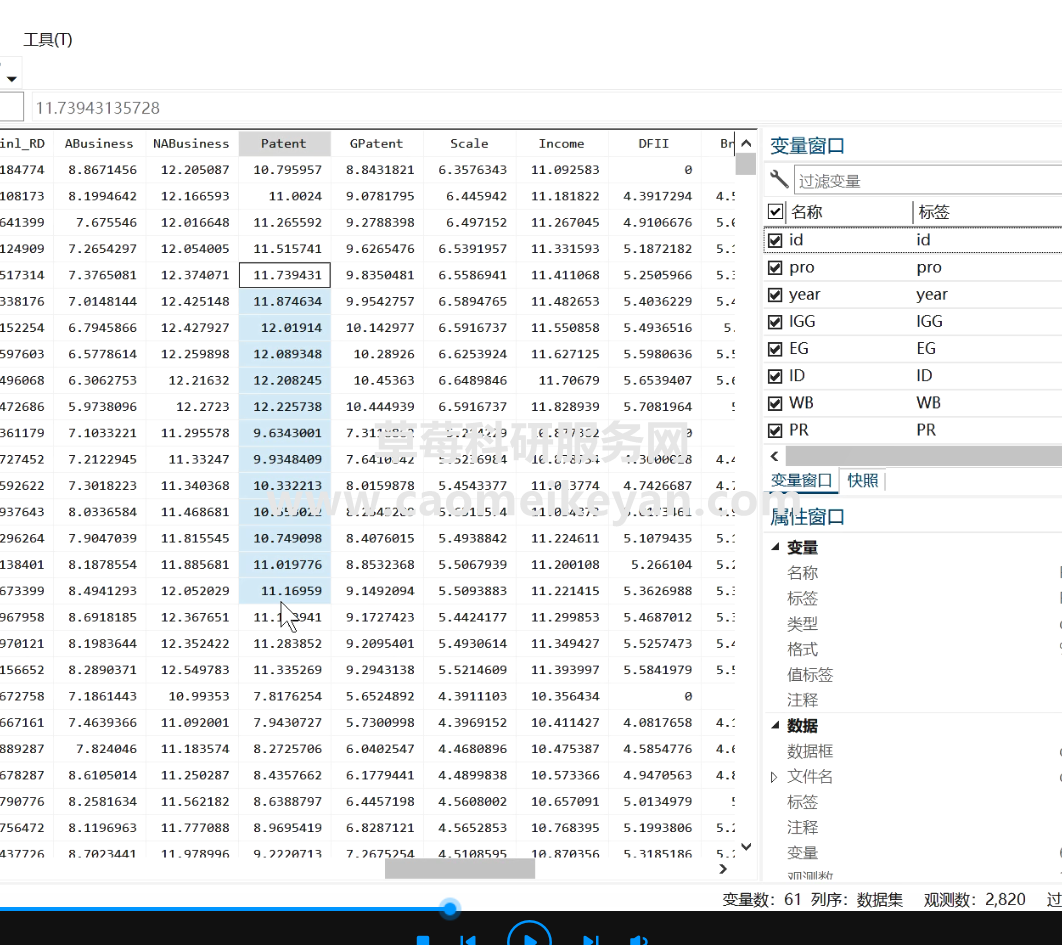This screenshot has height=945, width=1062.
Task: Uncheck the year variable checkbox
Action: pos(776,295)
